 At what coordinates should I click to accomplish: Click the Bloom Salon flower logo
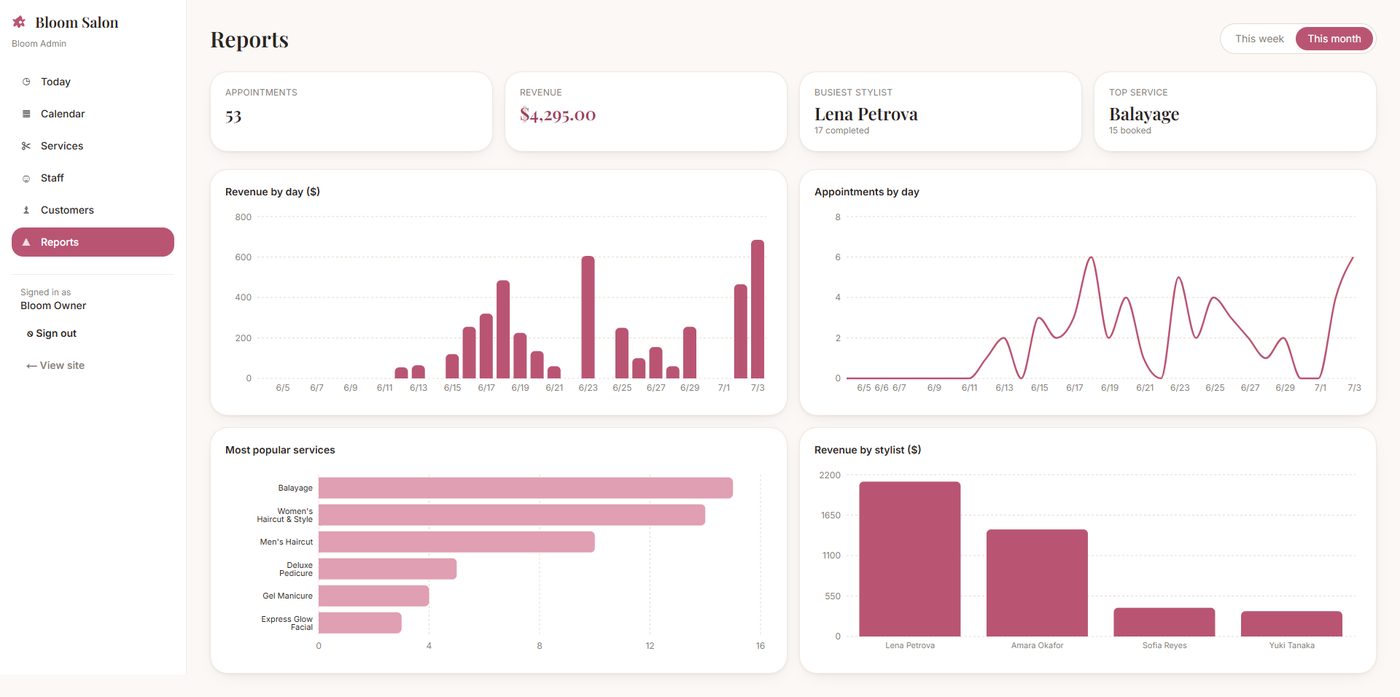click(19, 22)
